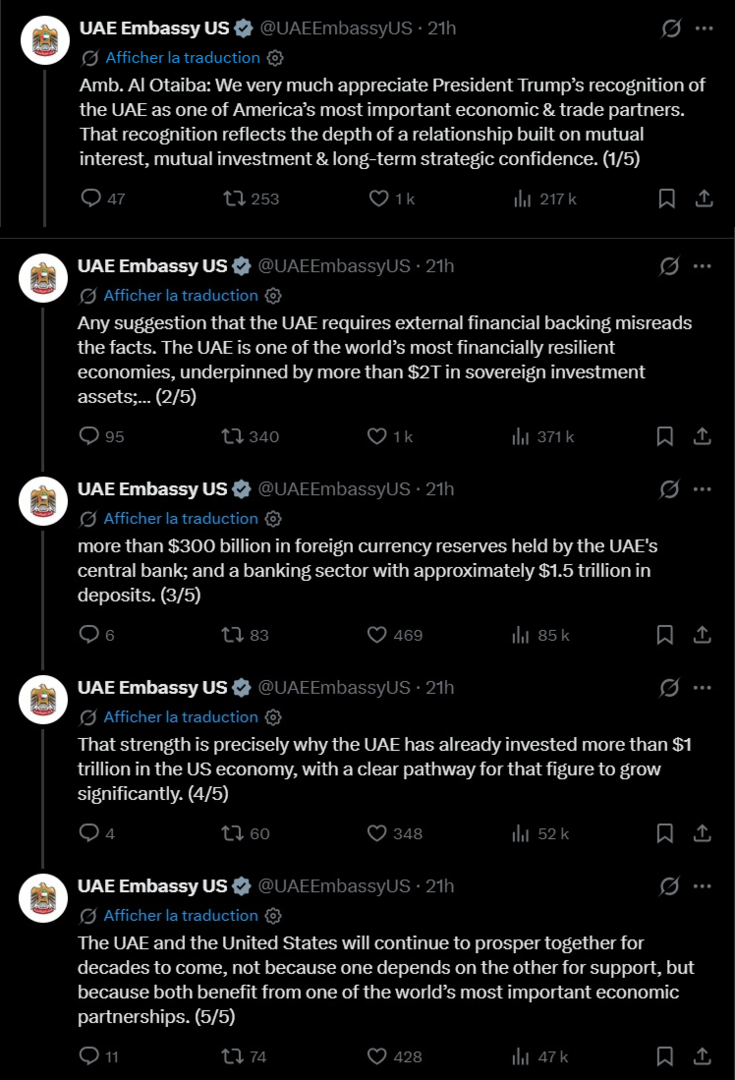Like the (5/5) tweet with 428 likes

[x=377, y=1056]
